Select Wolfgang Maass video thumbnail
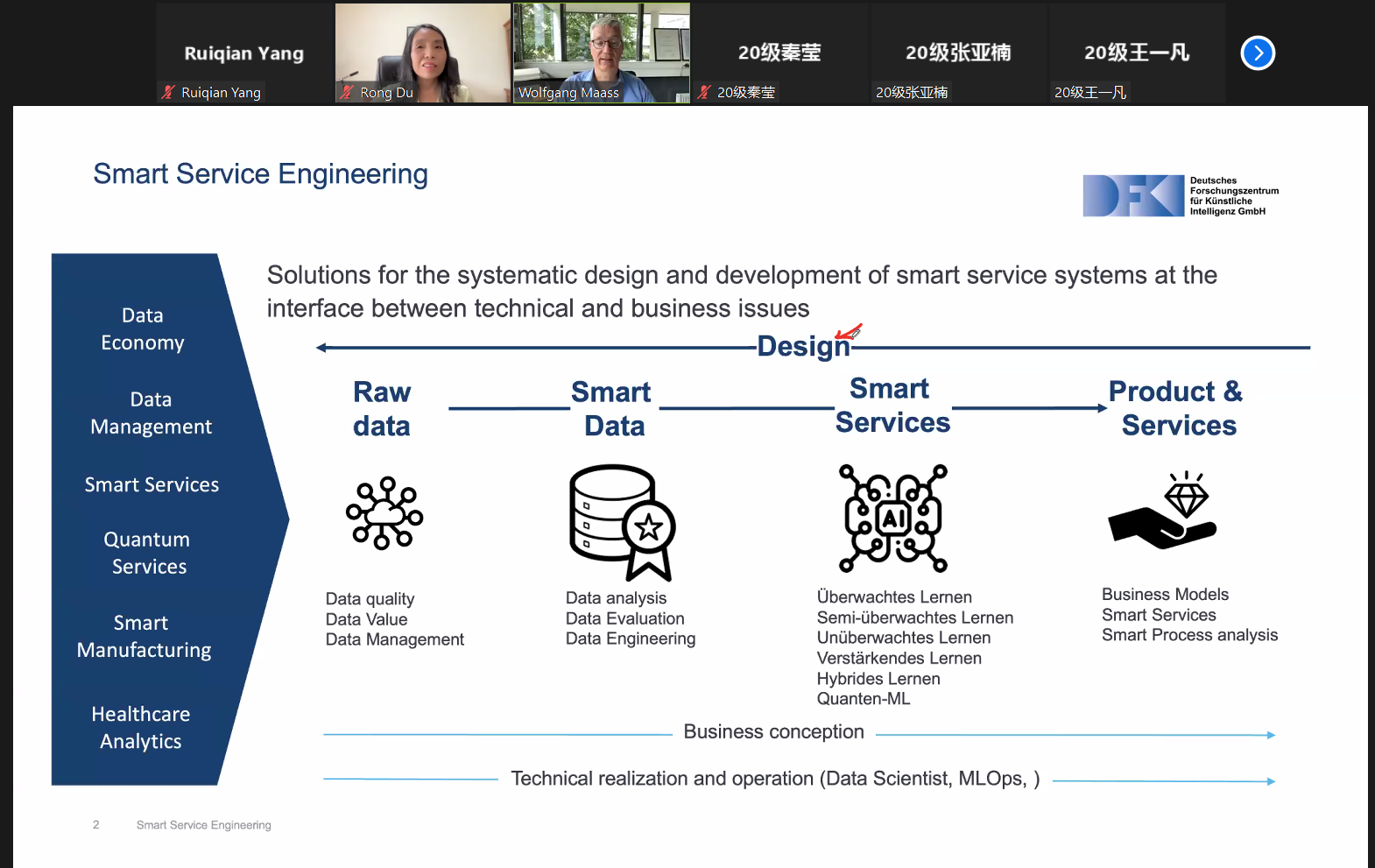The width and height of the screenshot is (1375, 868). tap(602, 53)
